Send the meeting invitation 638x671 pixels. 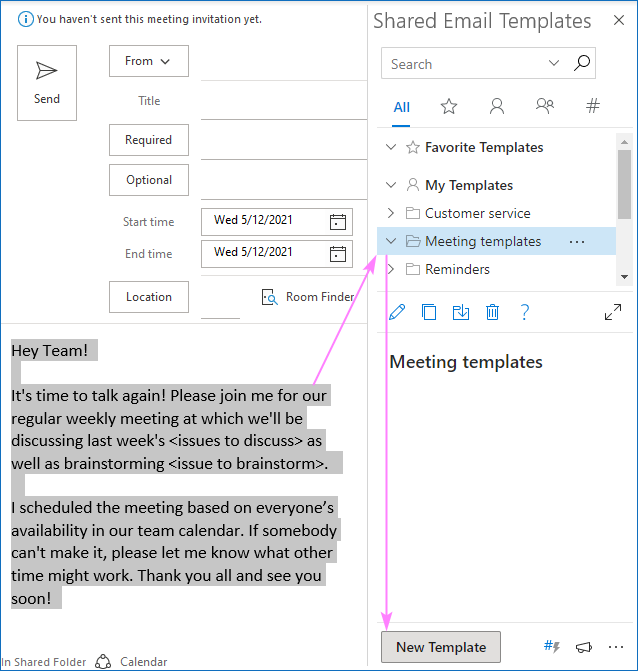pos(47,83)
